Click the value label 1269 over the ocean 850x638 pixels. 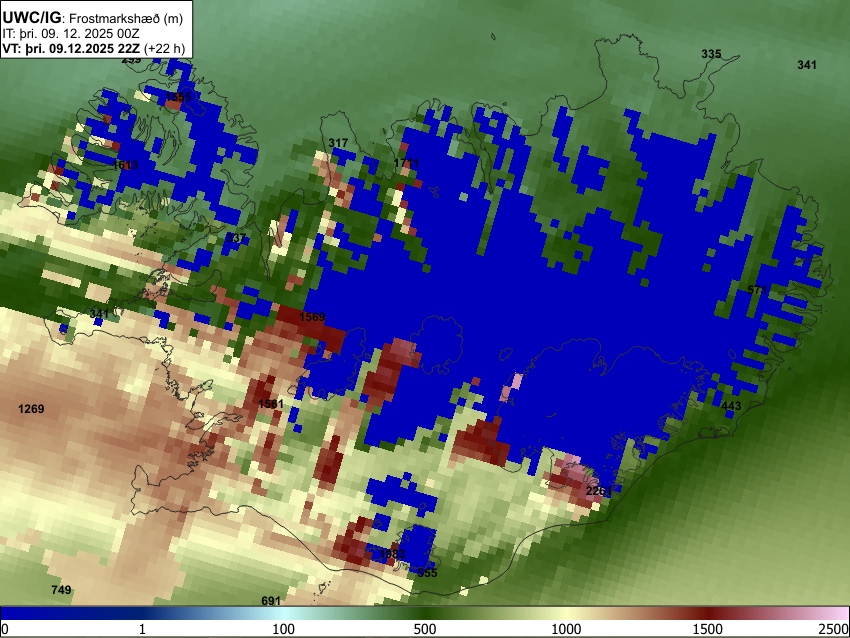point(31,408)
